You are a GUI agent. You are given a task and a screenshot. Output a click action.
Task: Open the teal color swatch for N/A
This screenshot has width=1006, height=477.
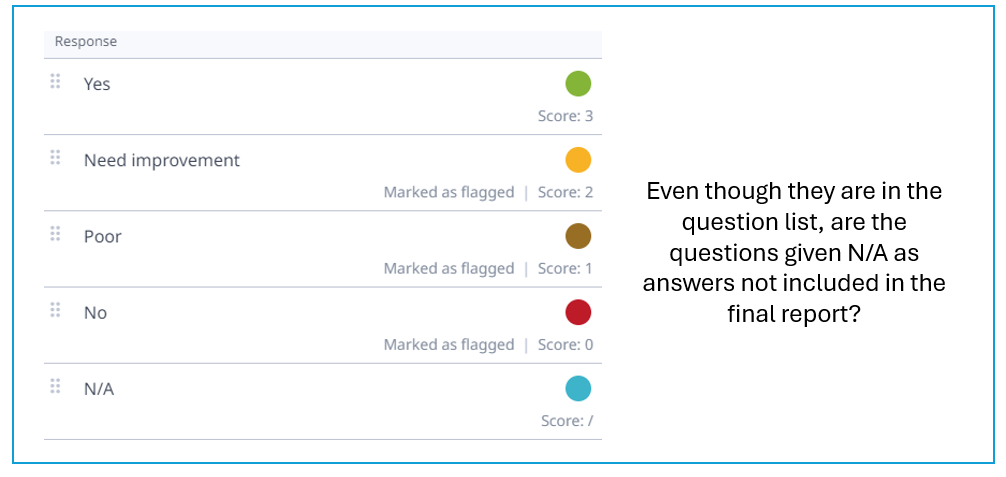coord(578,388)
